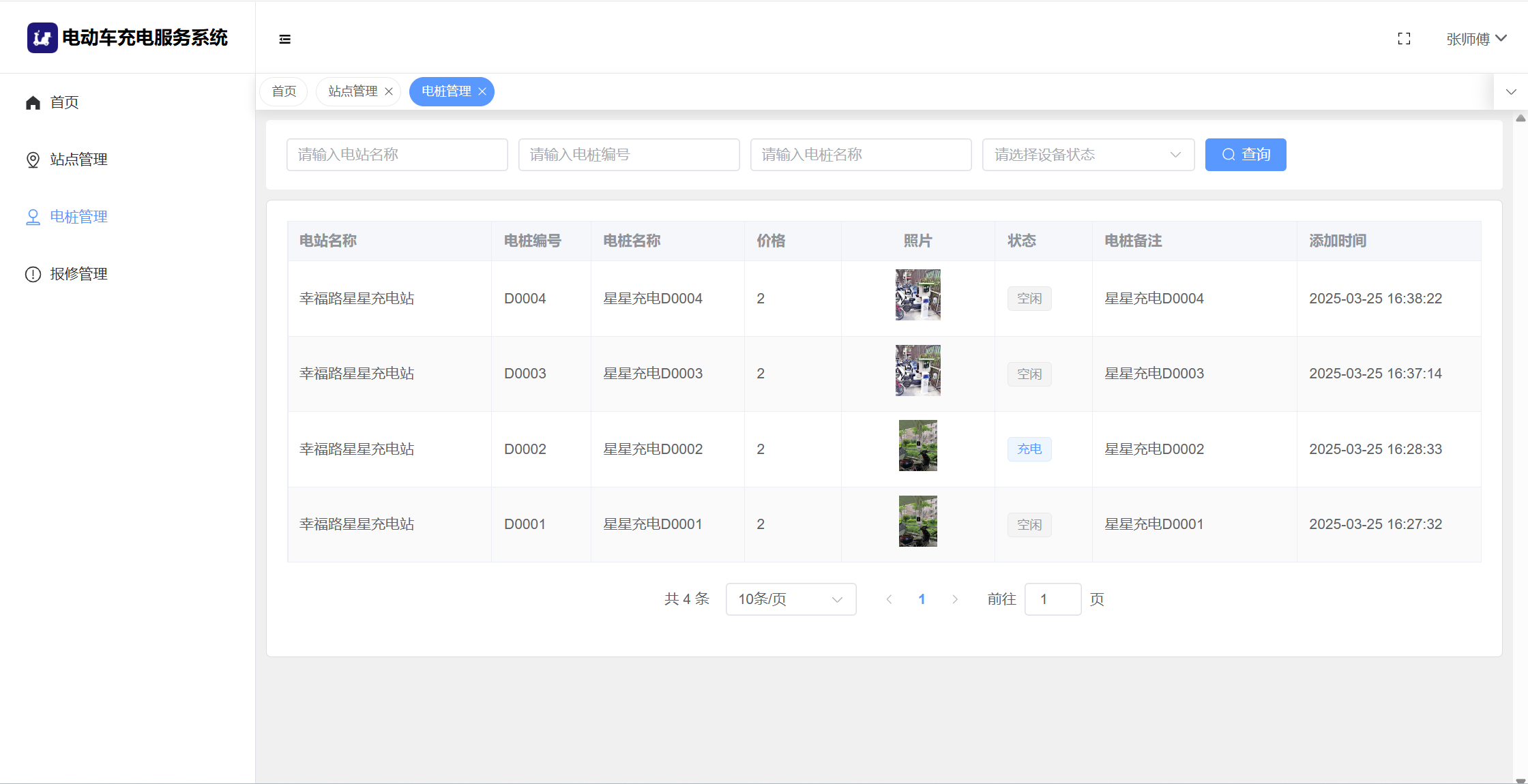Expand the 请选择设备状态 status dropdown
Image resolution: width=1528 pixels, height=784 pixels.
(1087, 155)
